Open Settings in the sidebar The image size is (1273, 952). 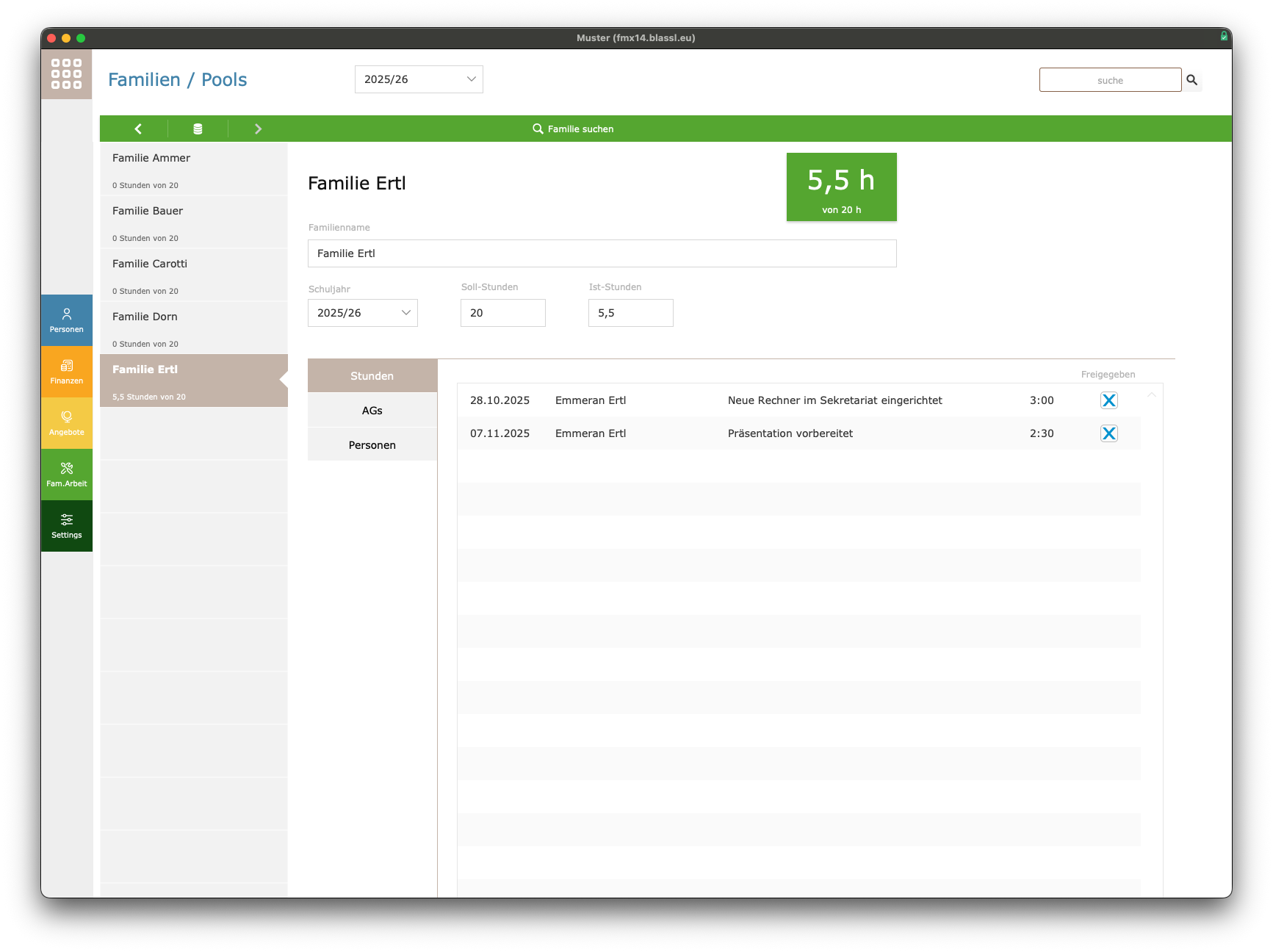coord(67,526)
